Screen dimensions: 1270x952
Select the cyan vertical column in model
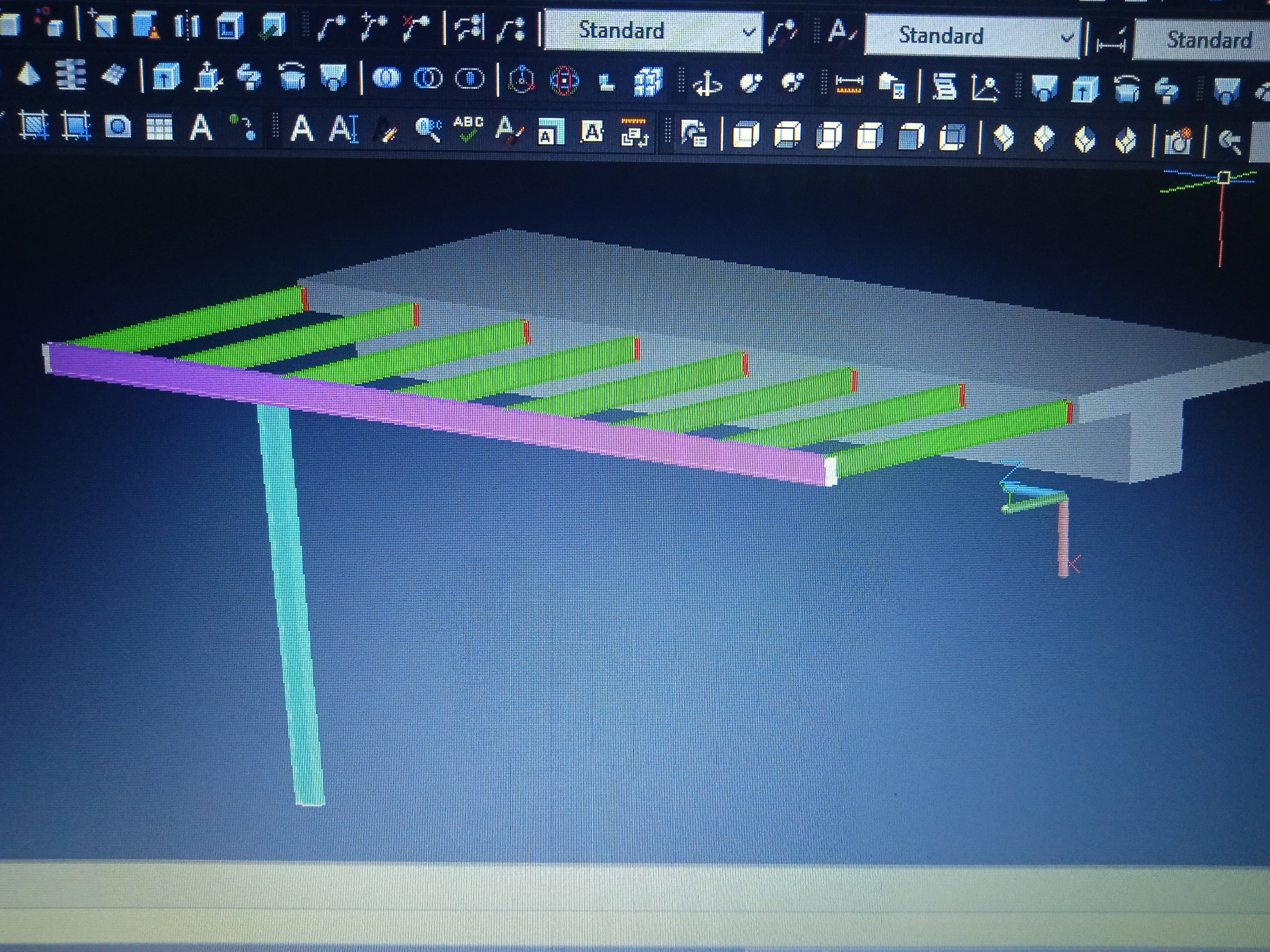[291, 603]
